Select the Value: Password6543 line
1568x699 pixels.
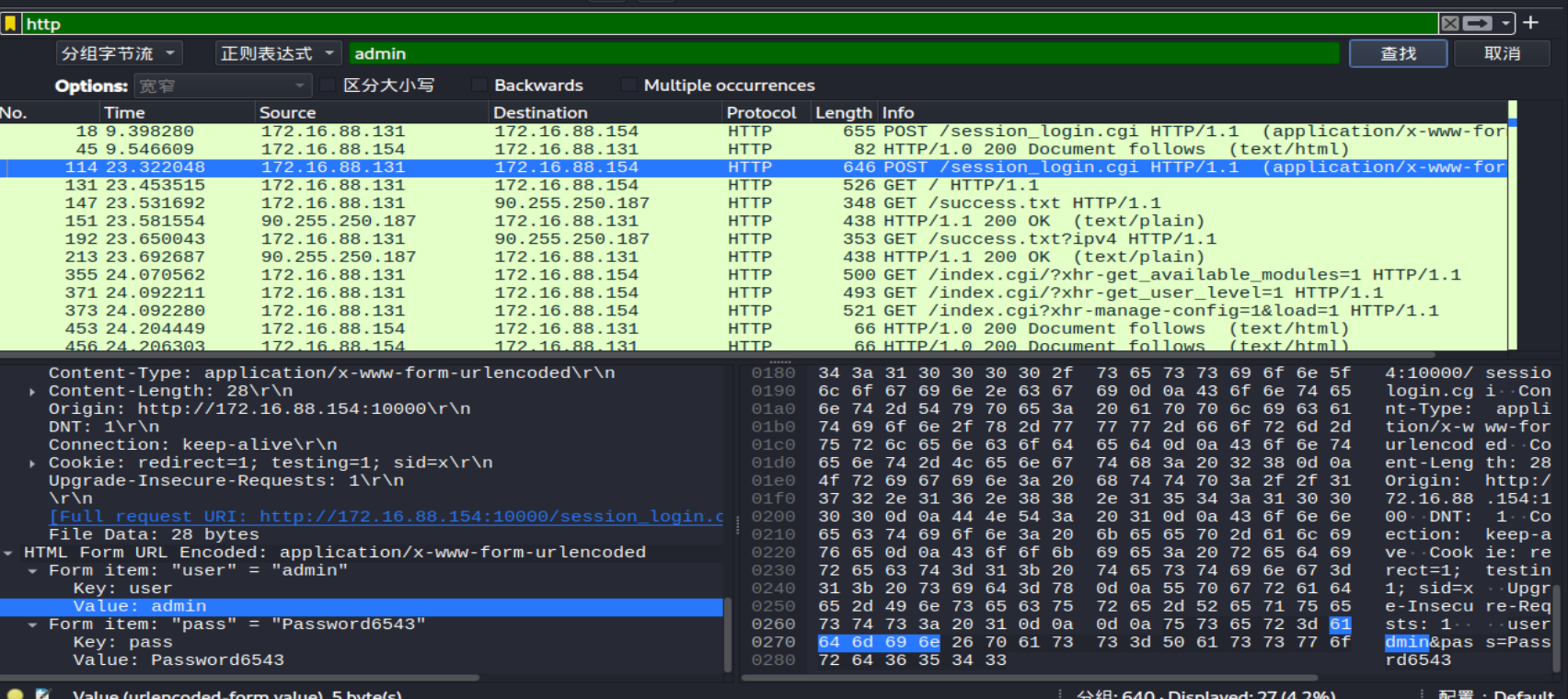click(x=179, y=660)
